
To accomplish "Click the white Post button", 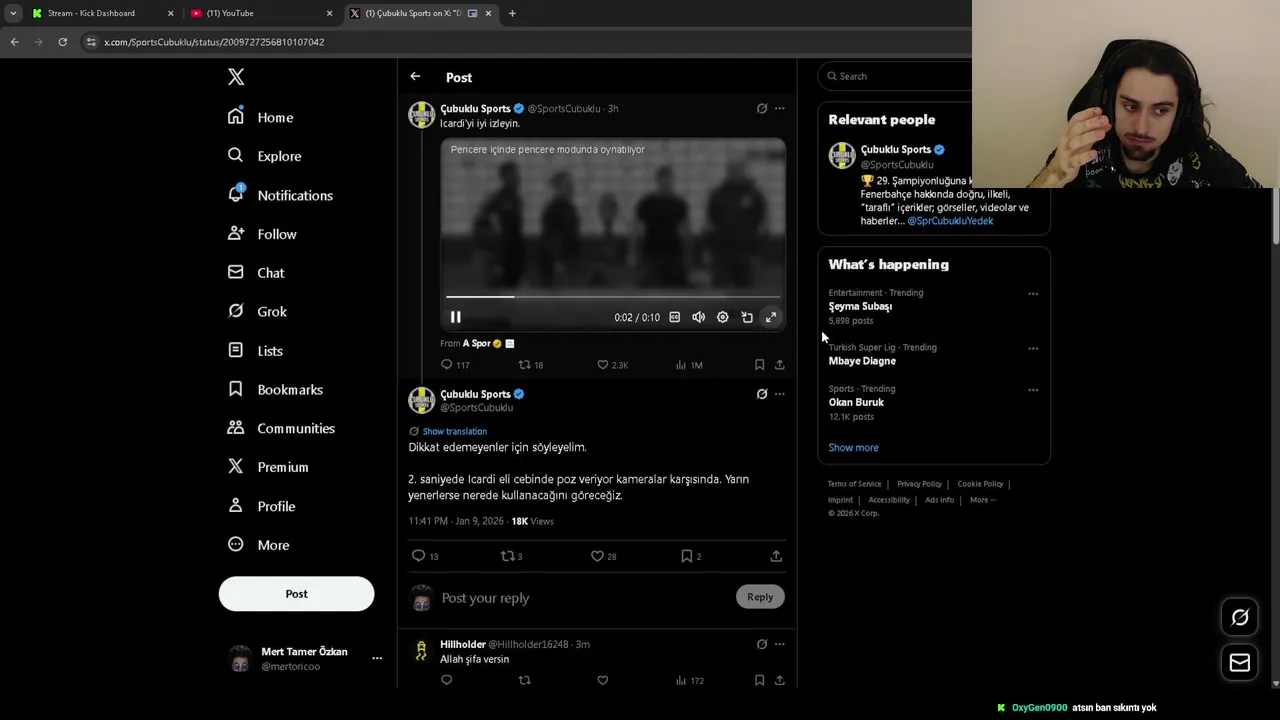I will tap(296, 594).
